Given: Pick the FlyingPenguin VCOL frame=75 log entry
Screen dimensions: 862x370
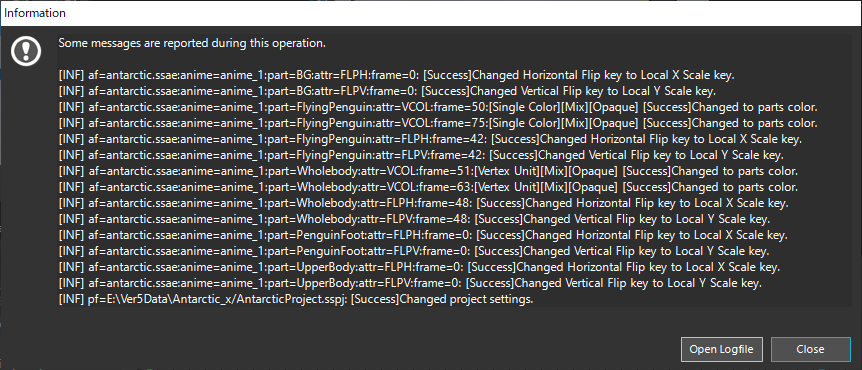Looking at the screenshot, I should (x=438, y=123).
